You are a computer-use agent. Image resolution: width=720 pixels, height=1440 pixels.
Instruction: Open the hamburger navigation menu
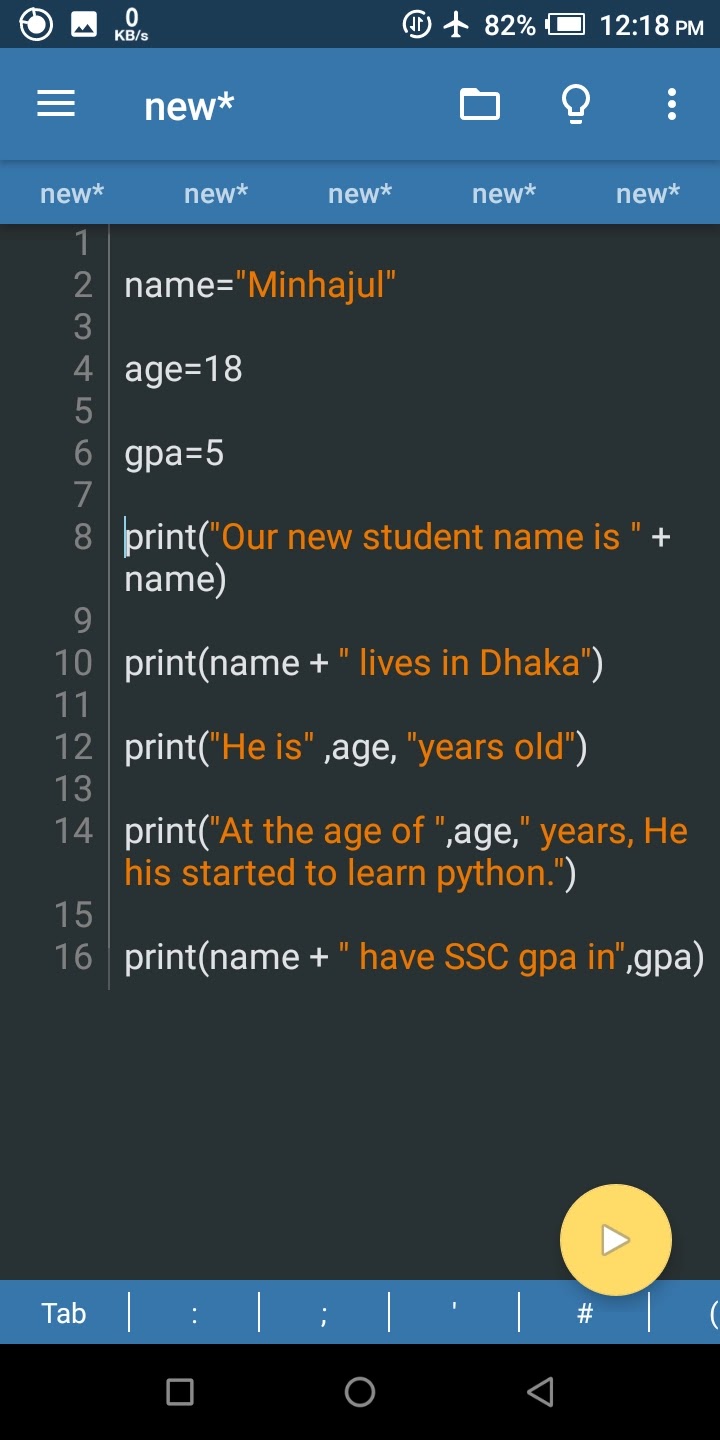coord(56,104)
